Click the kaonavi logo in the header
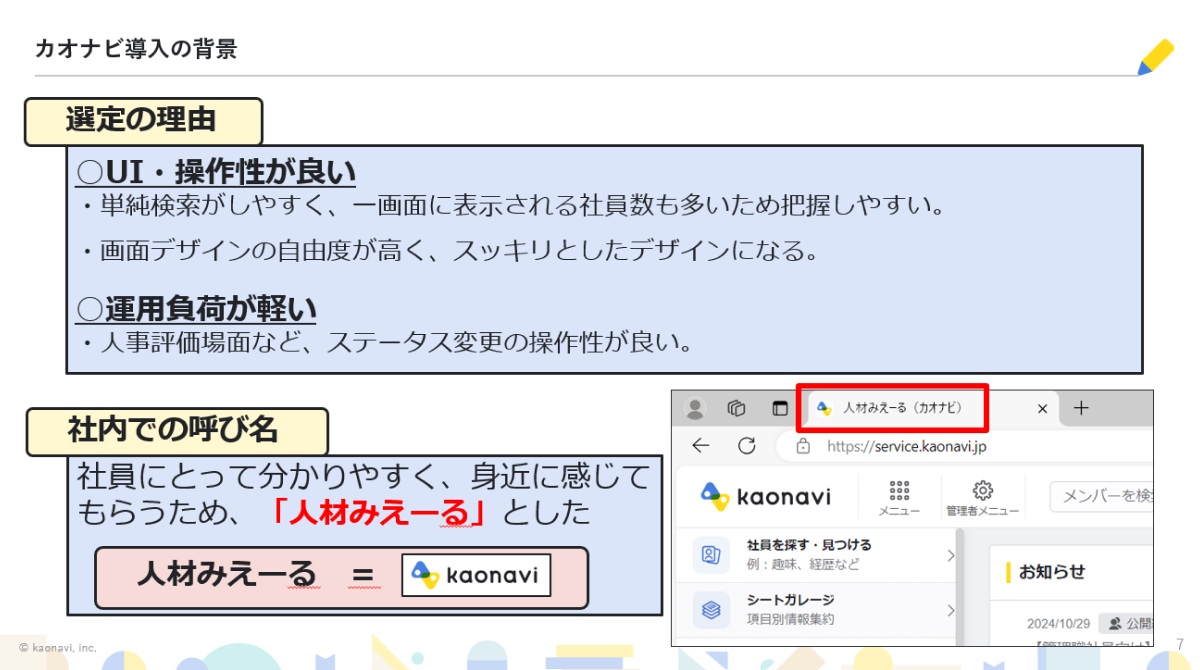 765,495
